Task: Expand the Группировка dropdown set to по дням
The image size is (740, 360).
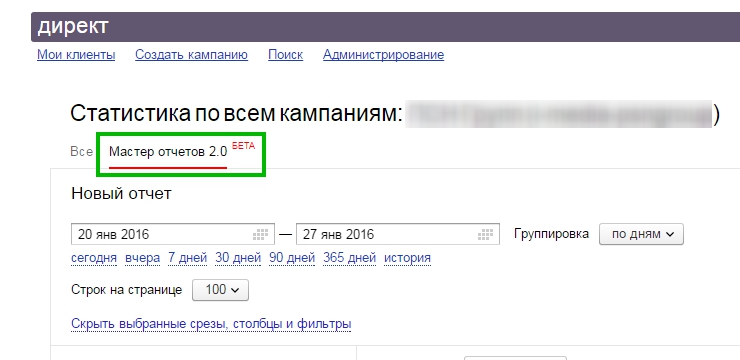Action: pos(641,234)
